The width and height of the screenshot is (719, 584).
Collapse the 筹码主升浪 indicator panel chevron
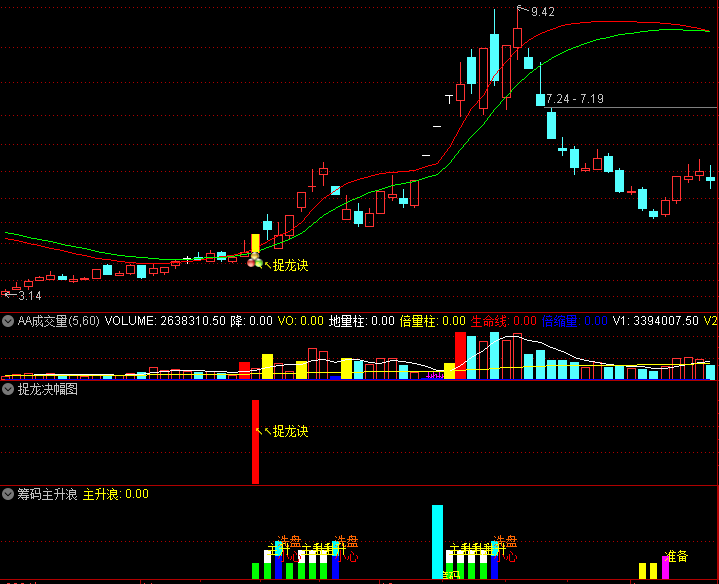8,494
